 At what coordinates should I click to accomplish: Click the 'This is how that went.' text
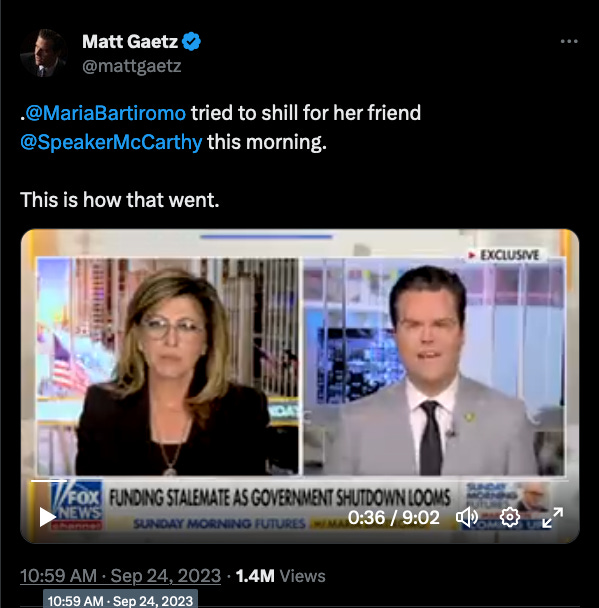coord(120,200)
